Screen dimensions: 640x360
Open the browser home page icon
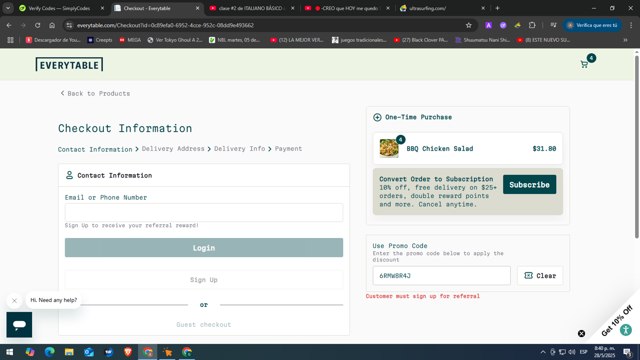point(52,25)
